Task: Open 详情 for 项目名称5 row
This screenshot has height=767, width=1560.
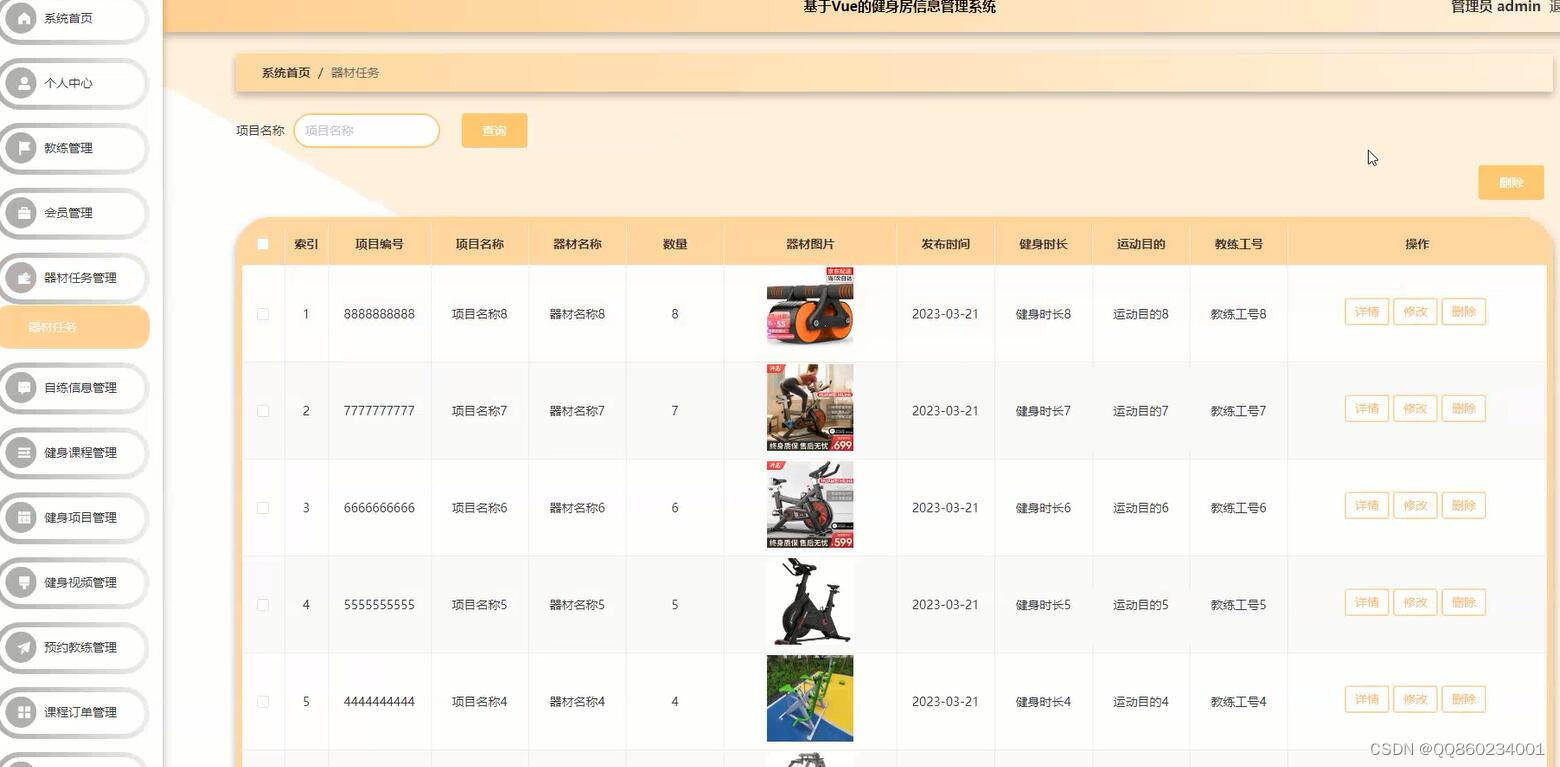Action: 1367,603
